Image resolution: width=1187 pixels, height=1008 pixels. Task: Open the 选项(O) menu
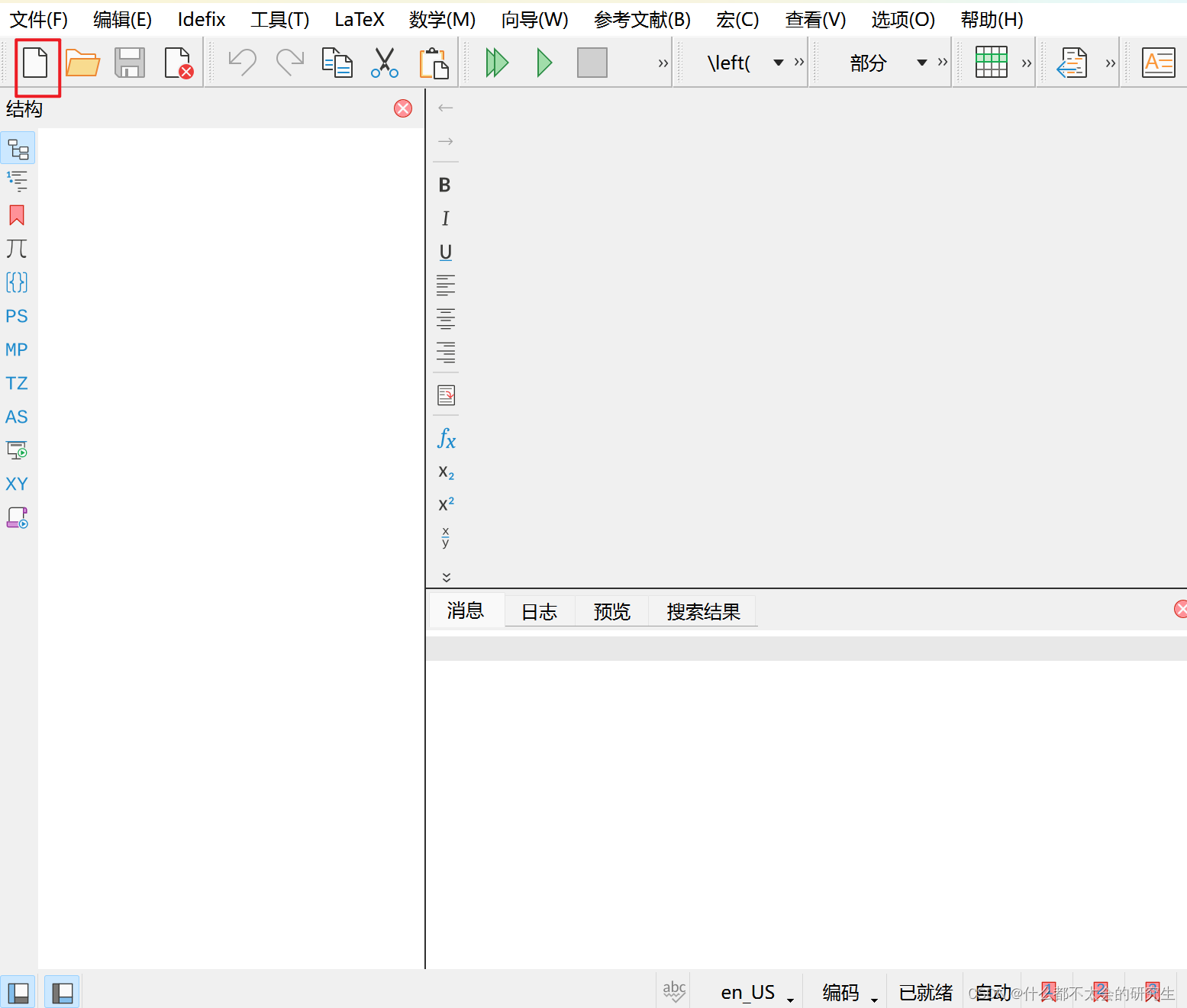(903, 20)
